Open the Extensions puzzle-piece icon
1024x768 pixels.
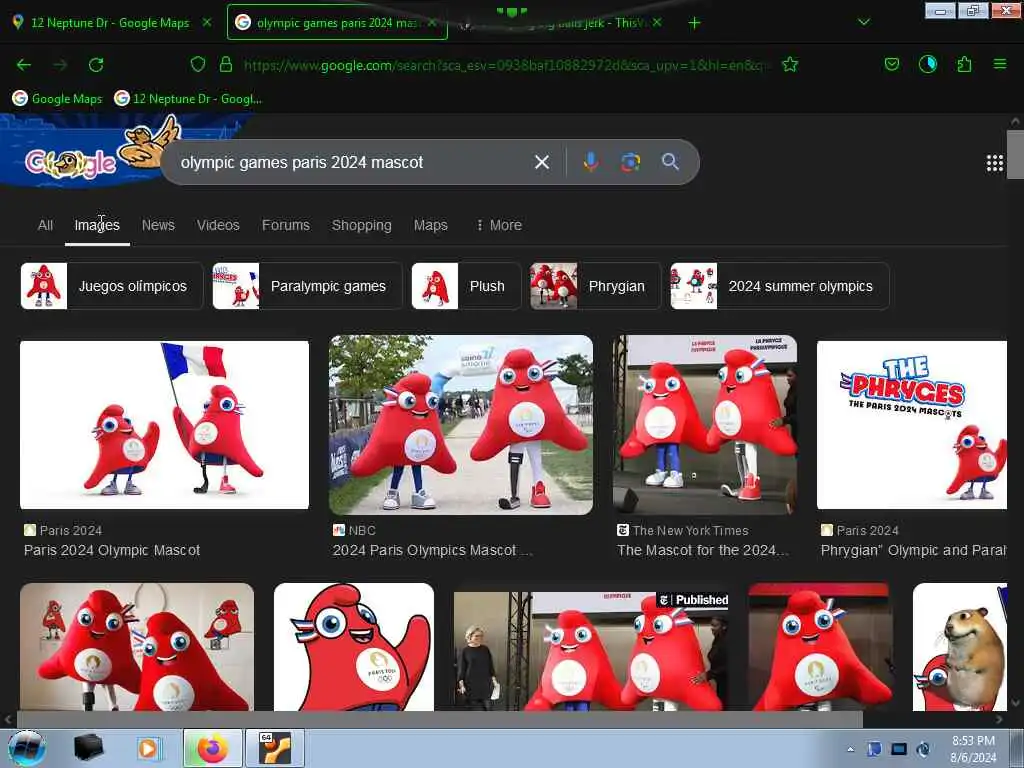coord(964,64)
